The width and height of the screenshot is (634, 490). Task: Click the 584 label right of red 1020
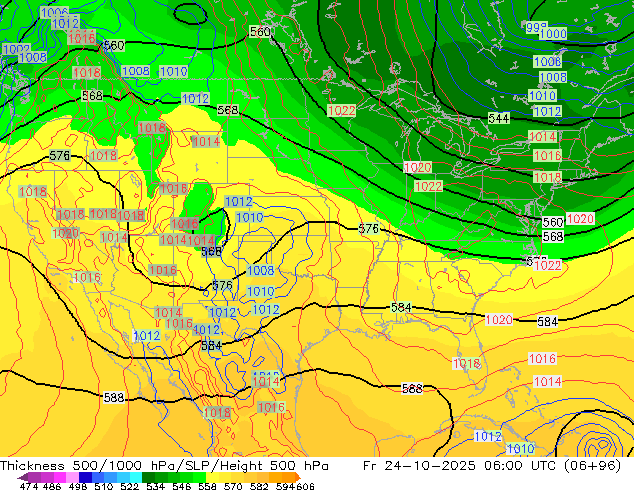547,322
